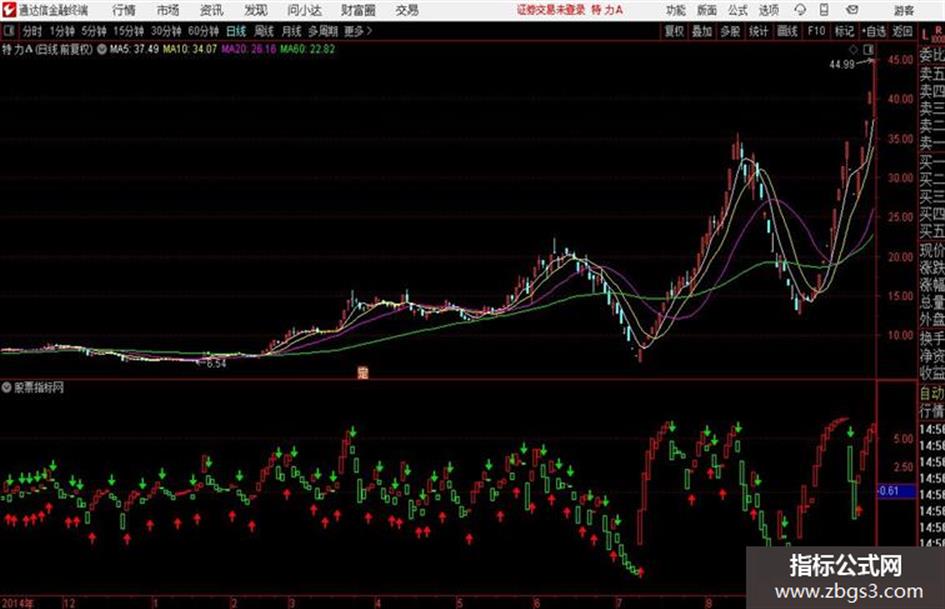The height and width of the screenshot is (609, 945).
Task: Click the 多股 toolbar button
Action: [x=730, y=31]
